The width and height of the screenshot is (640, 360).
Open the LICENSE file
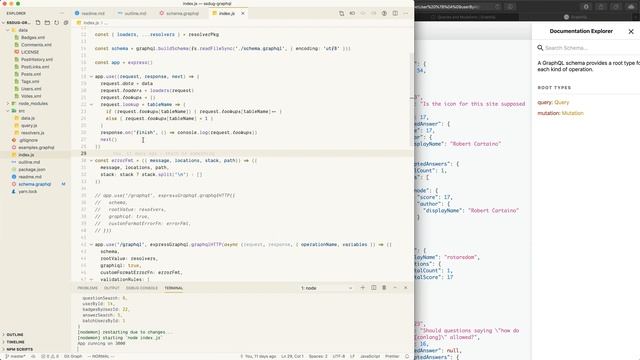[30, 52]
